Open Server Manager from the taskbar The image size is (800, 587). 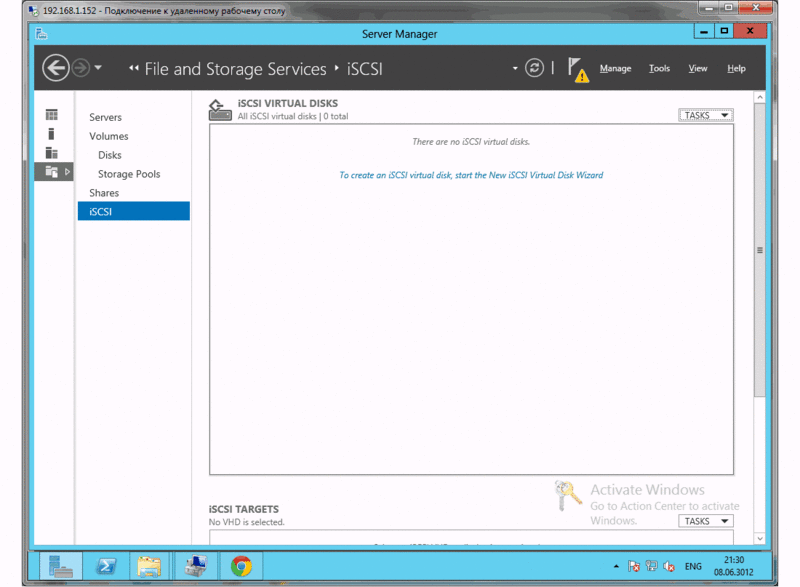coord(61,566)
